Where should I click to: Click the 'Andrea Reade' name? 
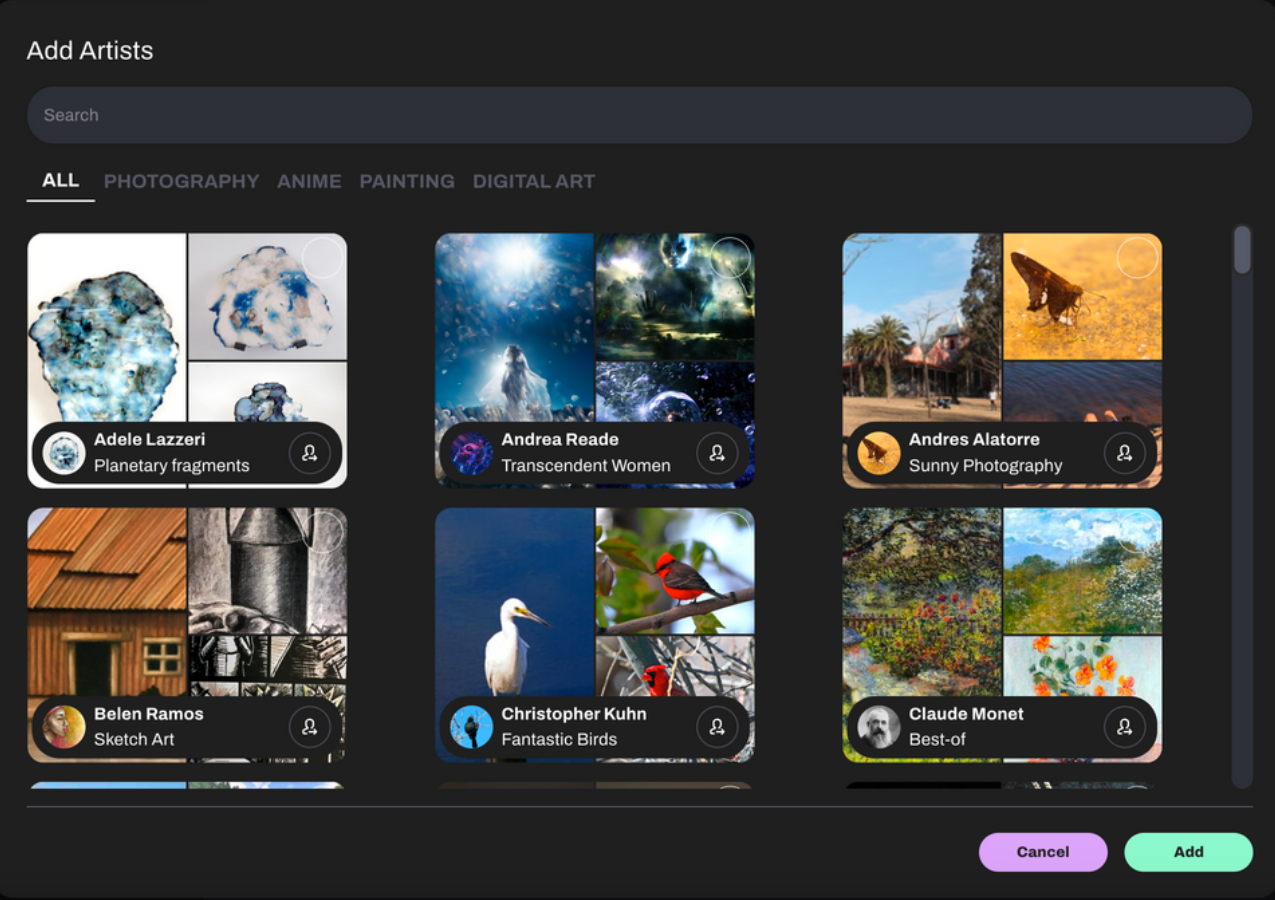(x=560, y=440)
